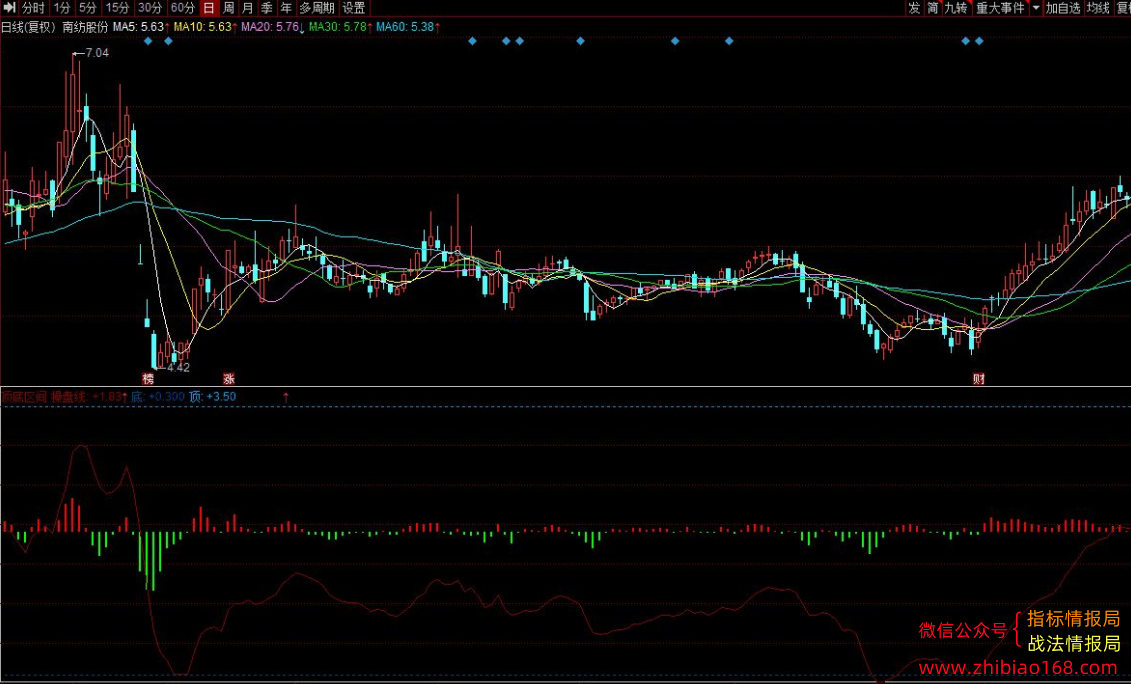The height and width of the screenshot is (684, 1131).
Task: Click the MA10: 5.63 value
Action: point(204,27)
